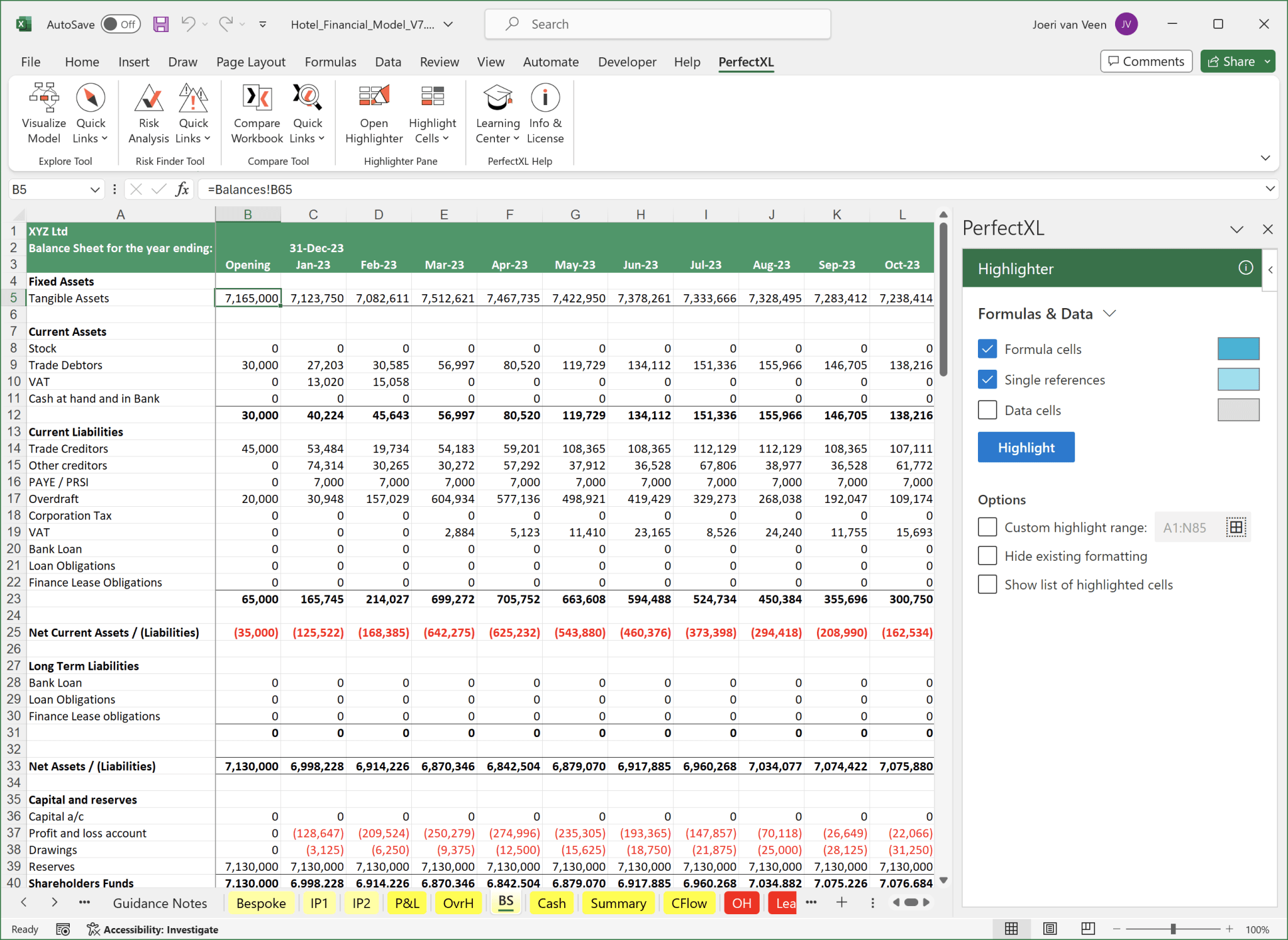Viewport: 1288px width, 940px height.
Task: Open the Cash sheet tab
Action: point(551,904)
